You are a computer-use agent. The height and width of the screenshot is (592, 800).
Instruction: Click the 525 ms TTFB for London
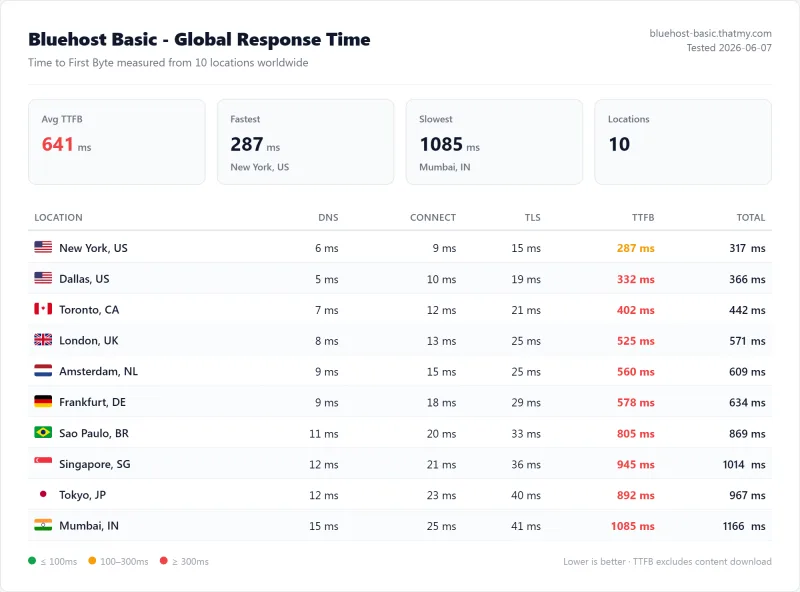(x=635, y=341)
